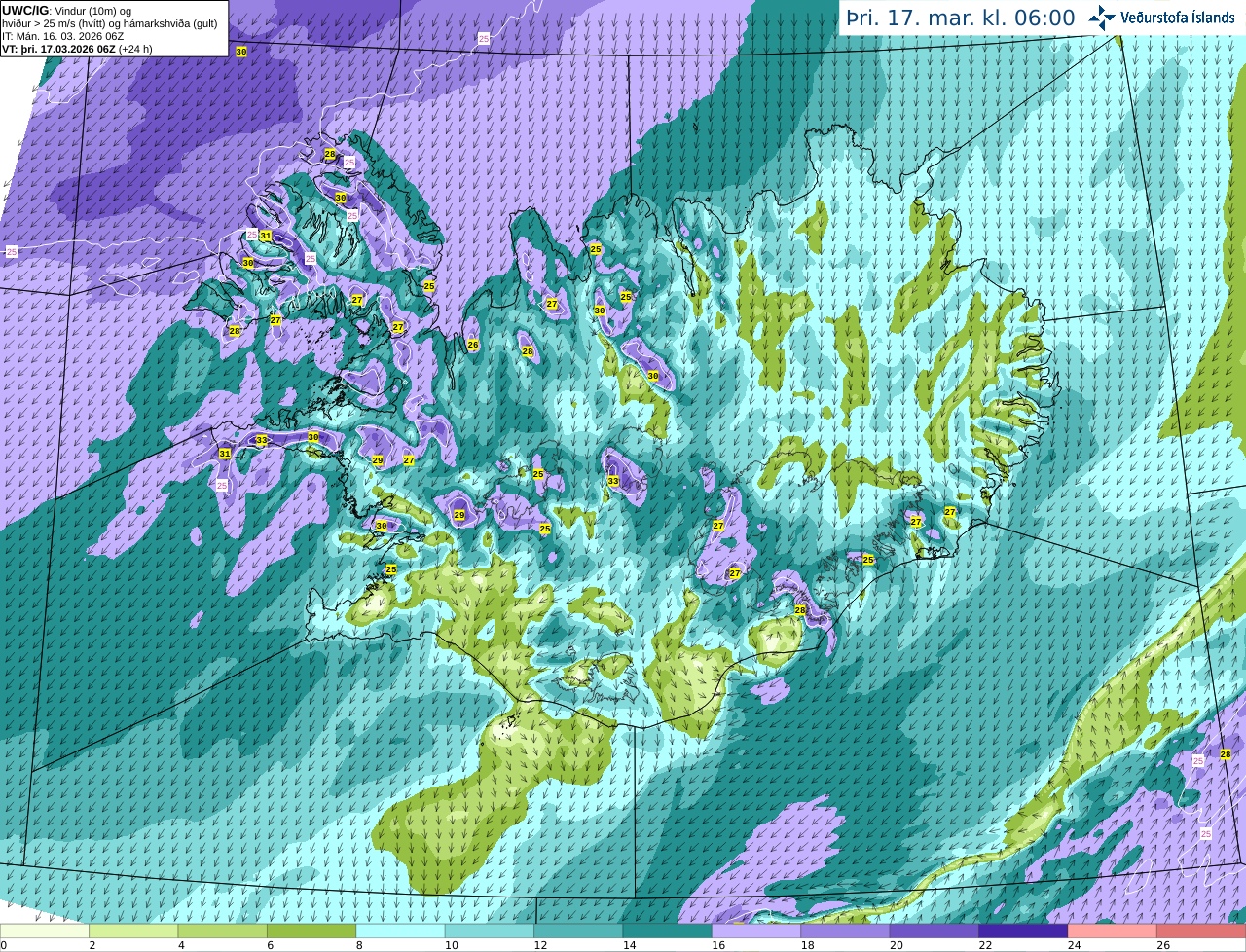Pick the palest 0–2 m/s legend swatch

[45, 932]
